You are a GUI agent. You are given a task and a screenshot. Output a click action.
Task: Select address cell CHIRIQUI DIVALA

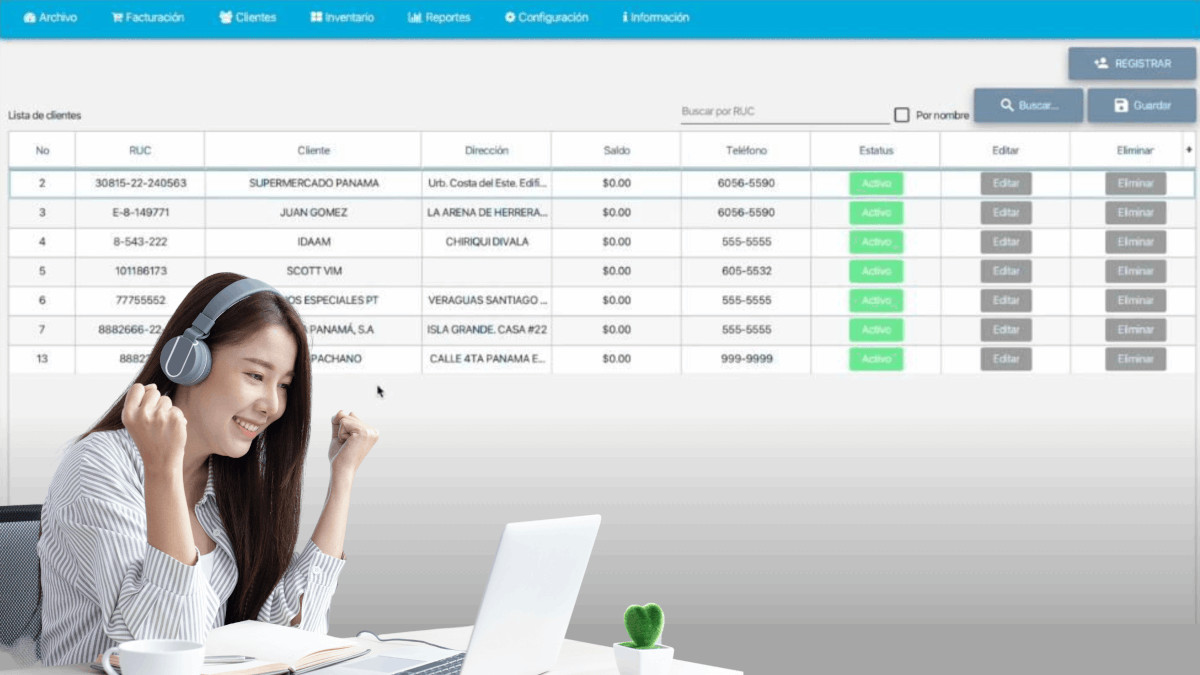coord(486,242)
